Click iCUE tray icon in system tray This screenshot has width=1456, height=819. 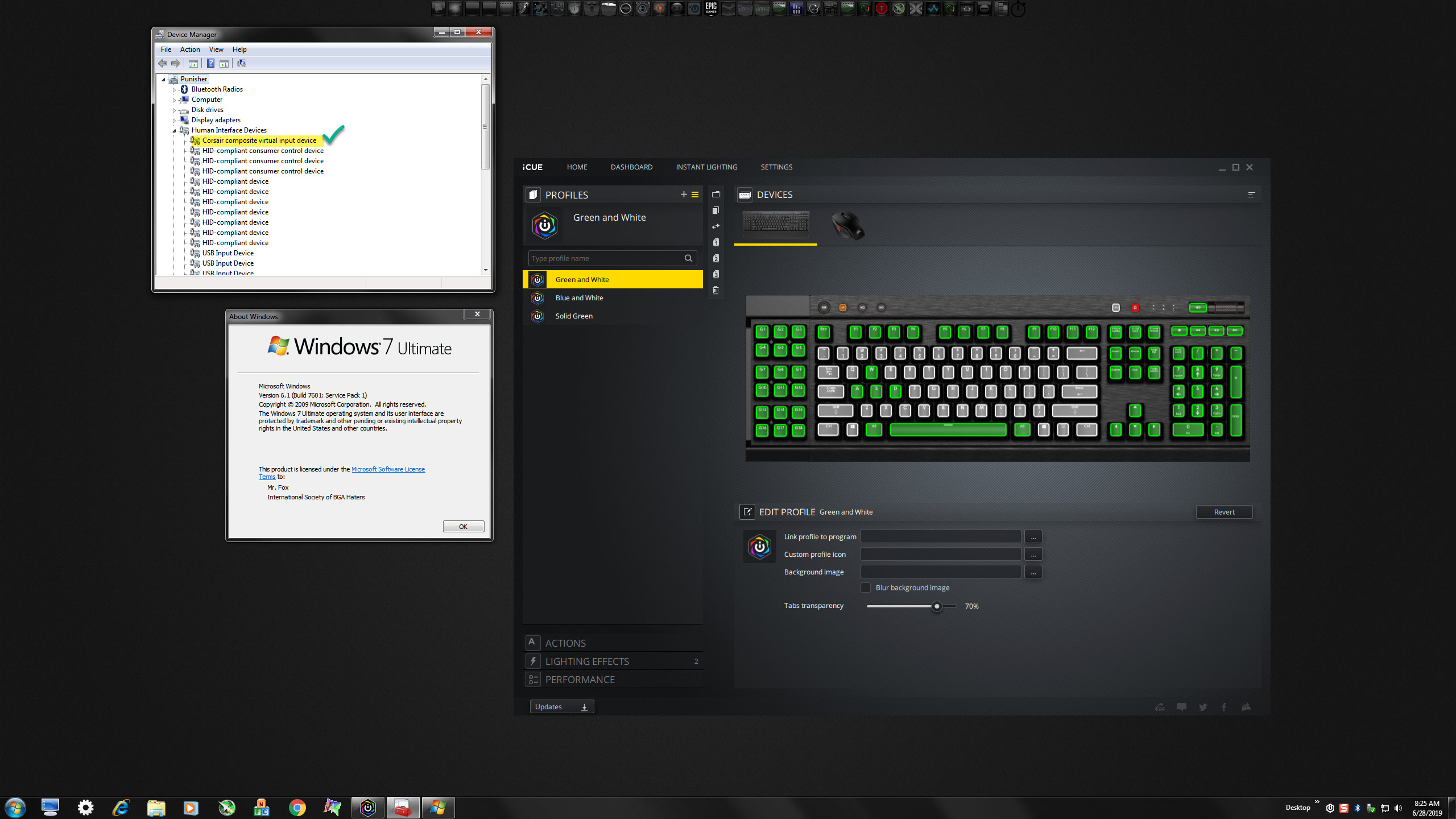pyautogui.click(x=1330, y=808)
